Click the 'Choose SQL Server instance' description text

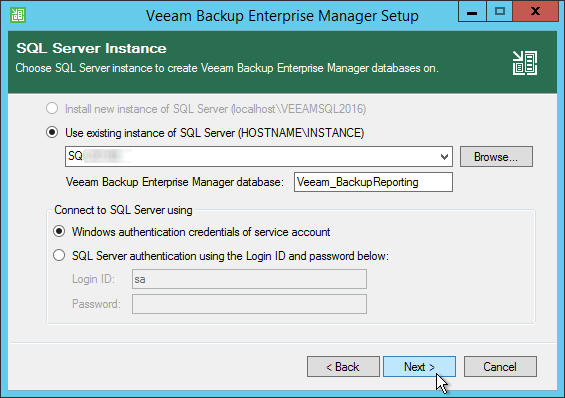pyautogui.click(x=227, y=68)
